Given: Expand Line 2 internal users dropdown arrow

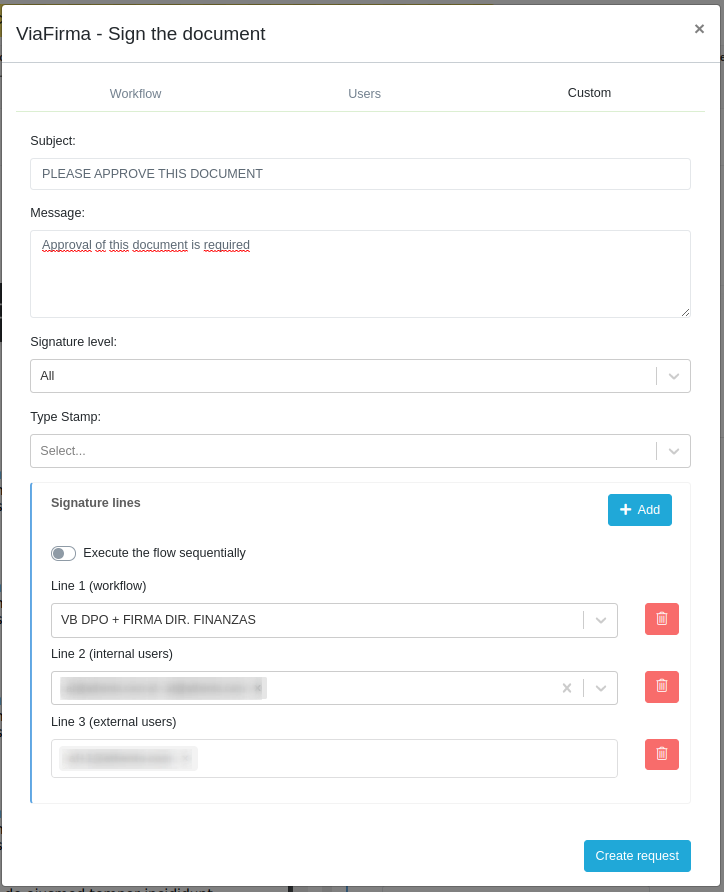Looking at the screenshot, I should click(600, 688).
